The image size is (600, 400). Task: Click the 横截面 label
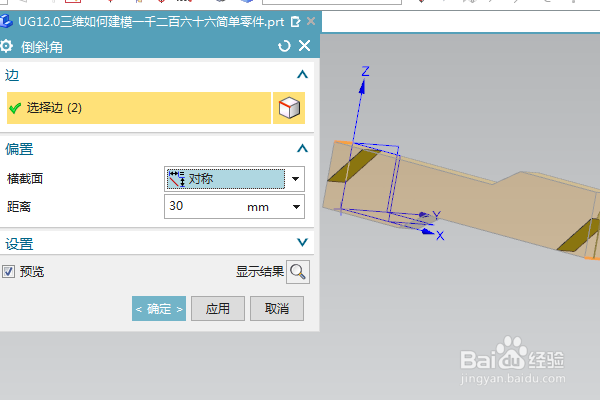click(25, 179)
